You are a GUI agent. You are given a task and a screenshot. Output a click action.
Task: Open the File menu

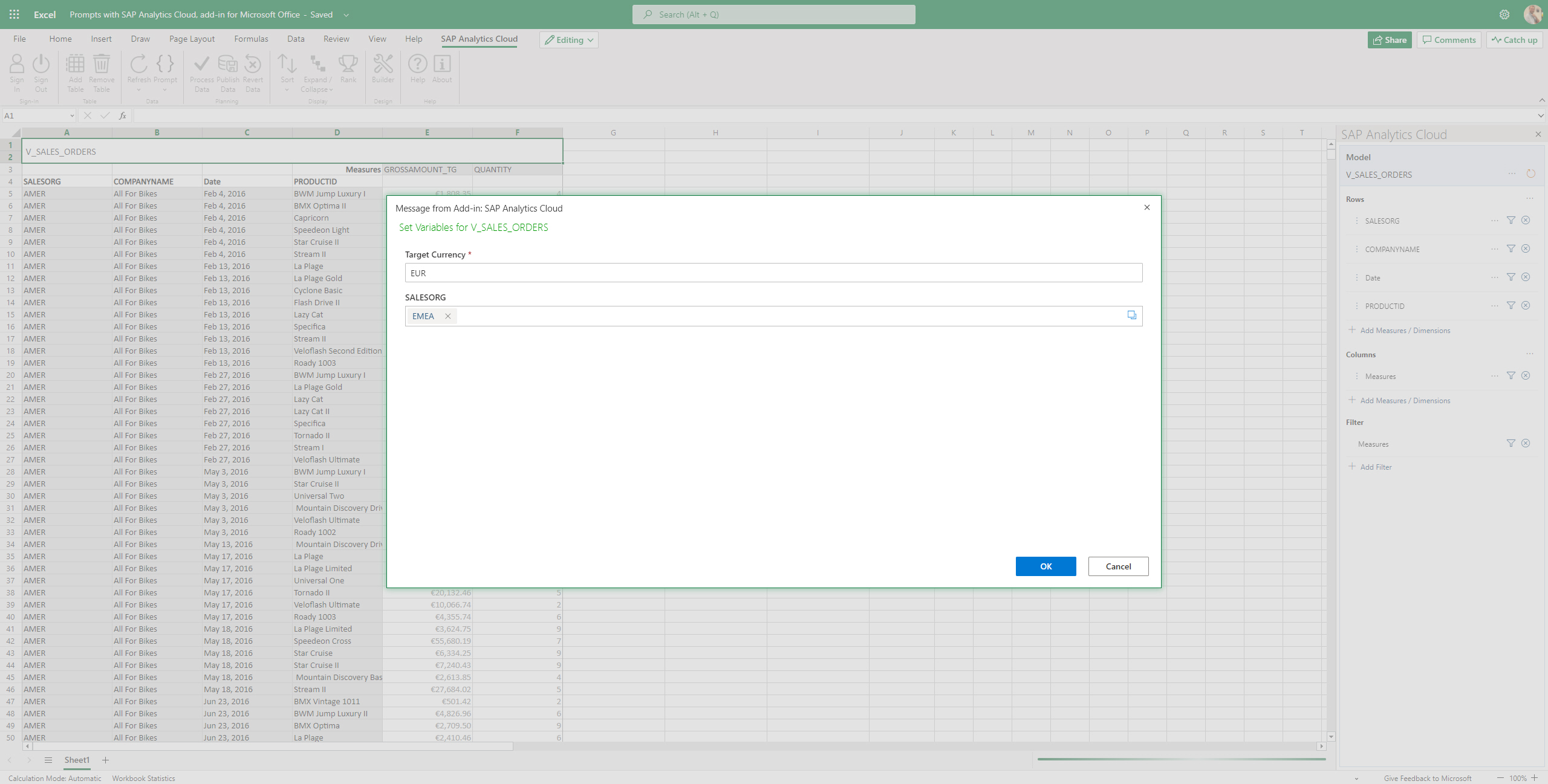pyautogui.click(x=19, y=39)
